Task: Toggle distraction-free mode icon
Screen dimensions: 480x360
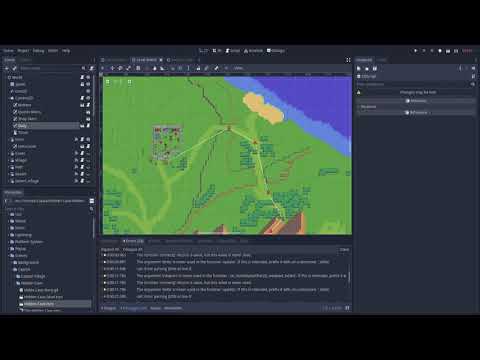Action: point(348,60)
